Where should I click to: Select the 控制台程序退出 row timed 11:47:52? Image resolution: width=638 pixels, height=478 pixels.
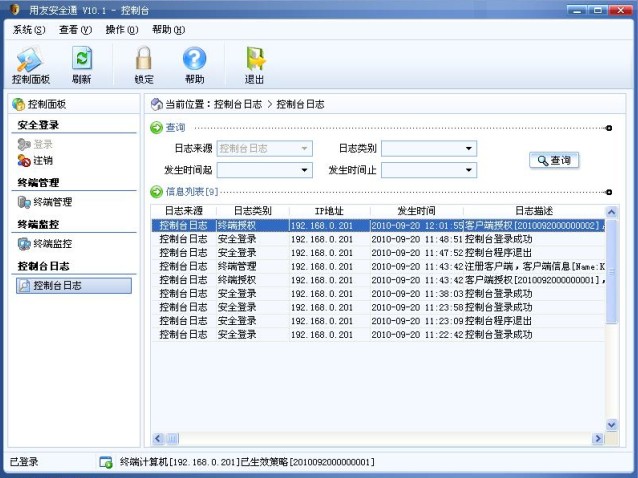tap(378, 253)
